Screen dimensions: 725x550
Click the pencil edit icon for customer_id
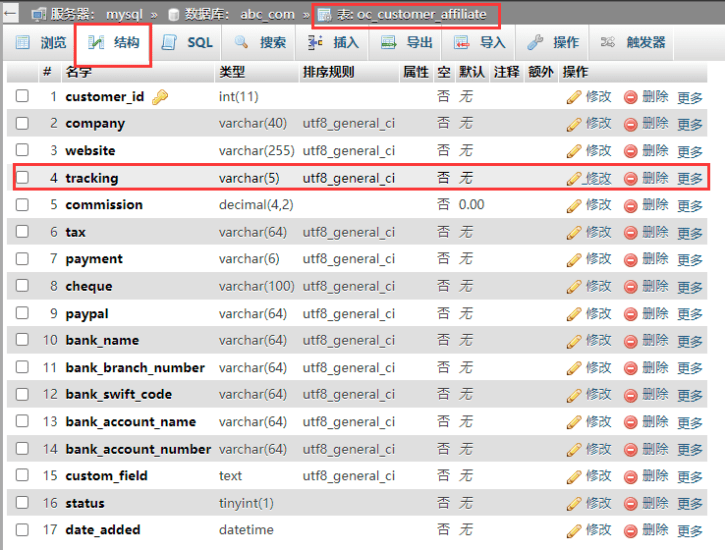click(x=574, y=97)
